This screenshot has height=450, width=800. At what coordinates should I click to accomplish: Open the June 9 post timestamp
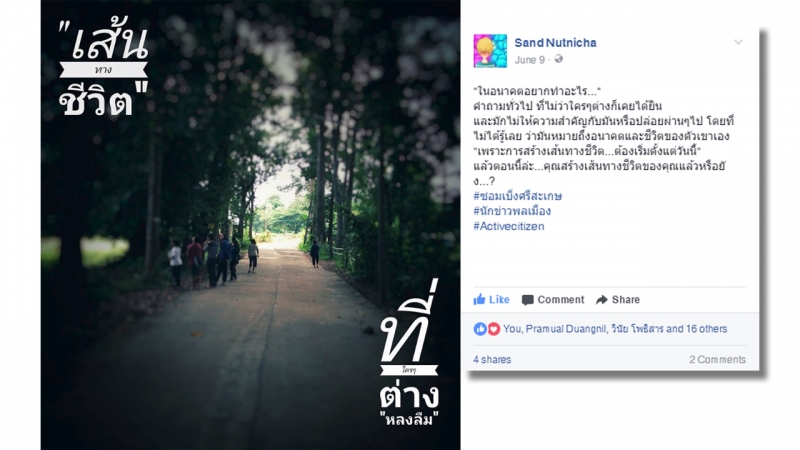click(530, 60)
